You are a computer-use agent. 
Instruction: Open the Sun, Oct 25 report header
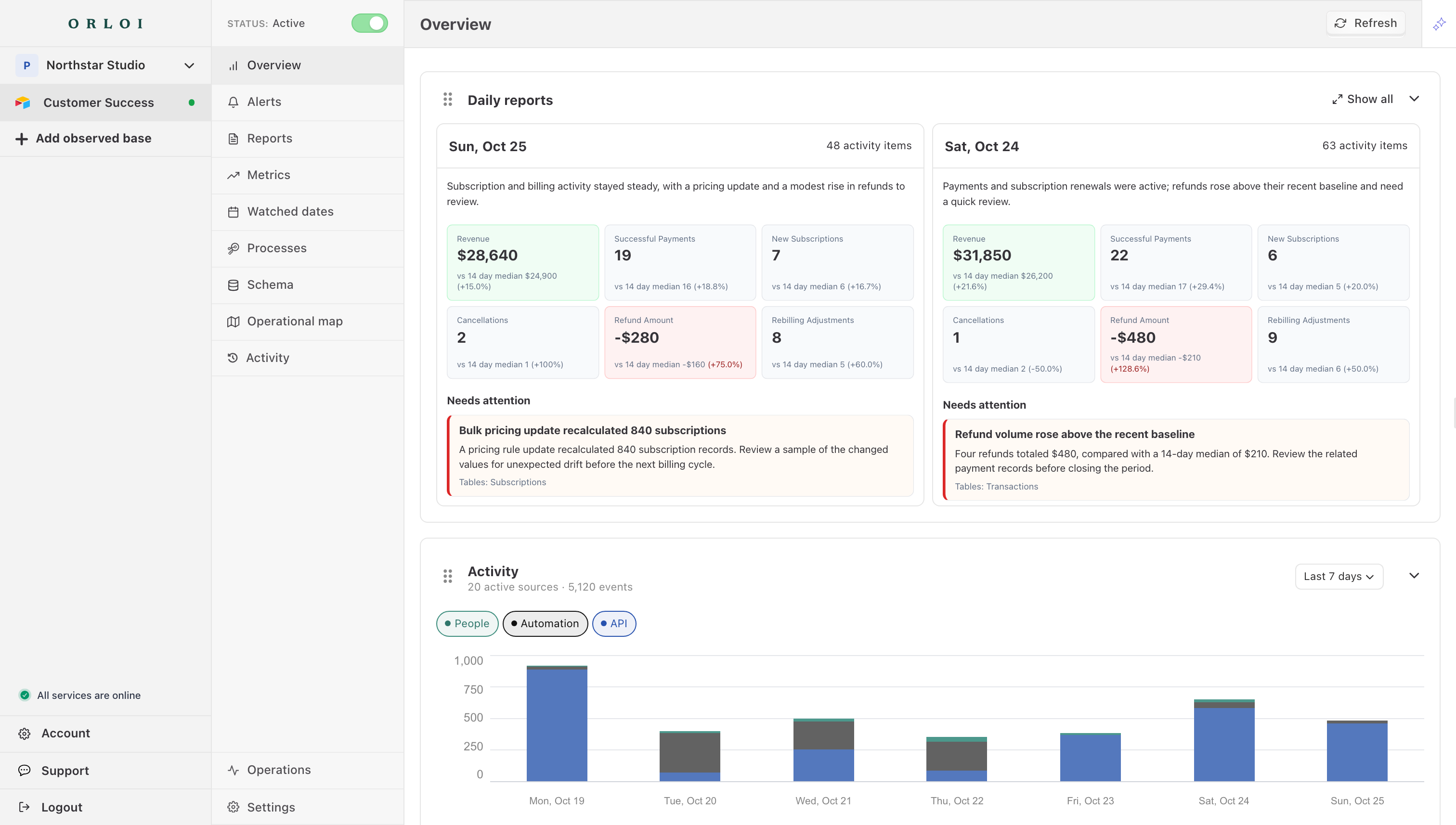[x=679, y=146]
